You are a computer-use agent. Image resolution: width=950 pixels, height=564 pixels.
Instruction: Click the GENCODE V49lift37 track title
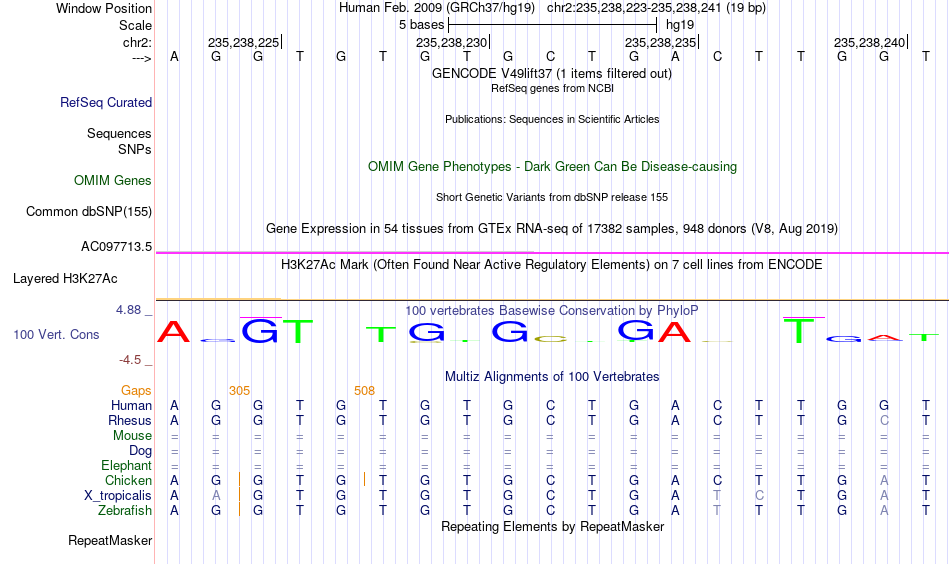pyautogui.click(x=552, y=73)
